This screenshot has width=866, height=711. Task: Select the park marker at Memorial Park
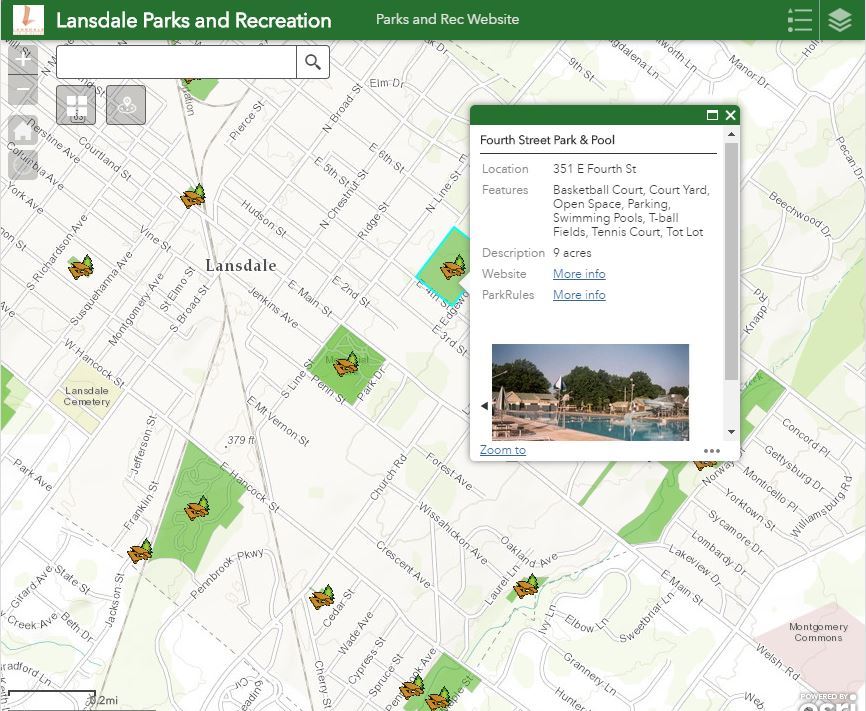point(347,364)
